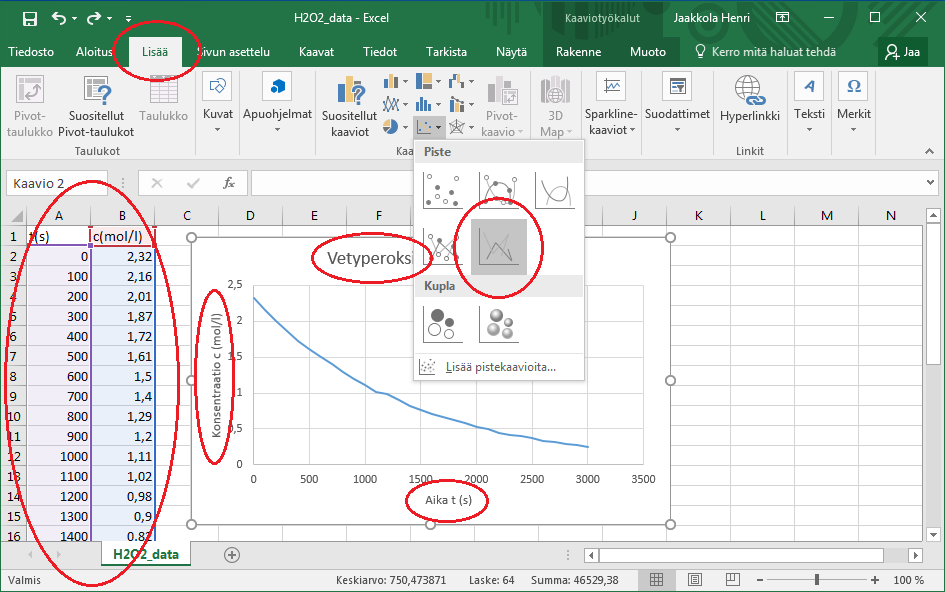Click the Name Box showing Kaavio 2
945x592 pixels.
55,183
